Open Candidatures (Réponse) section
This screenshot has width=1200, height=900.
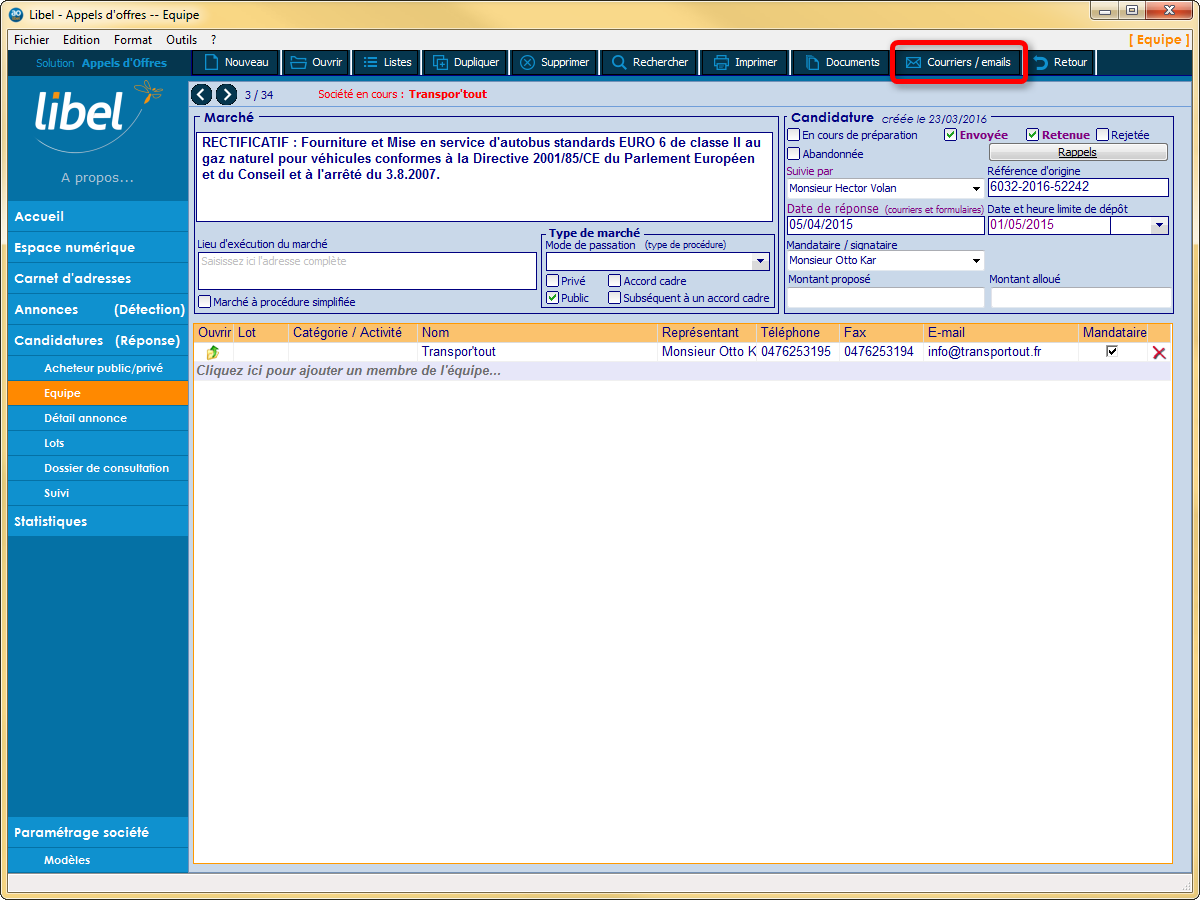click(97, 340)
